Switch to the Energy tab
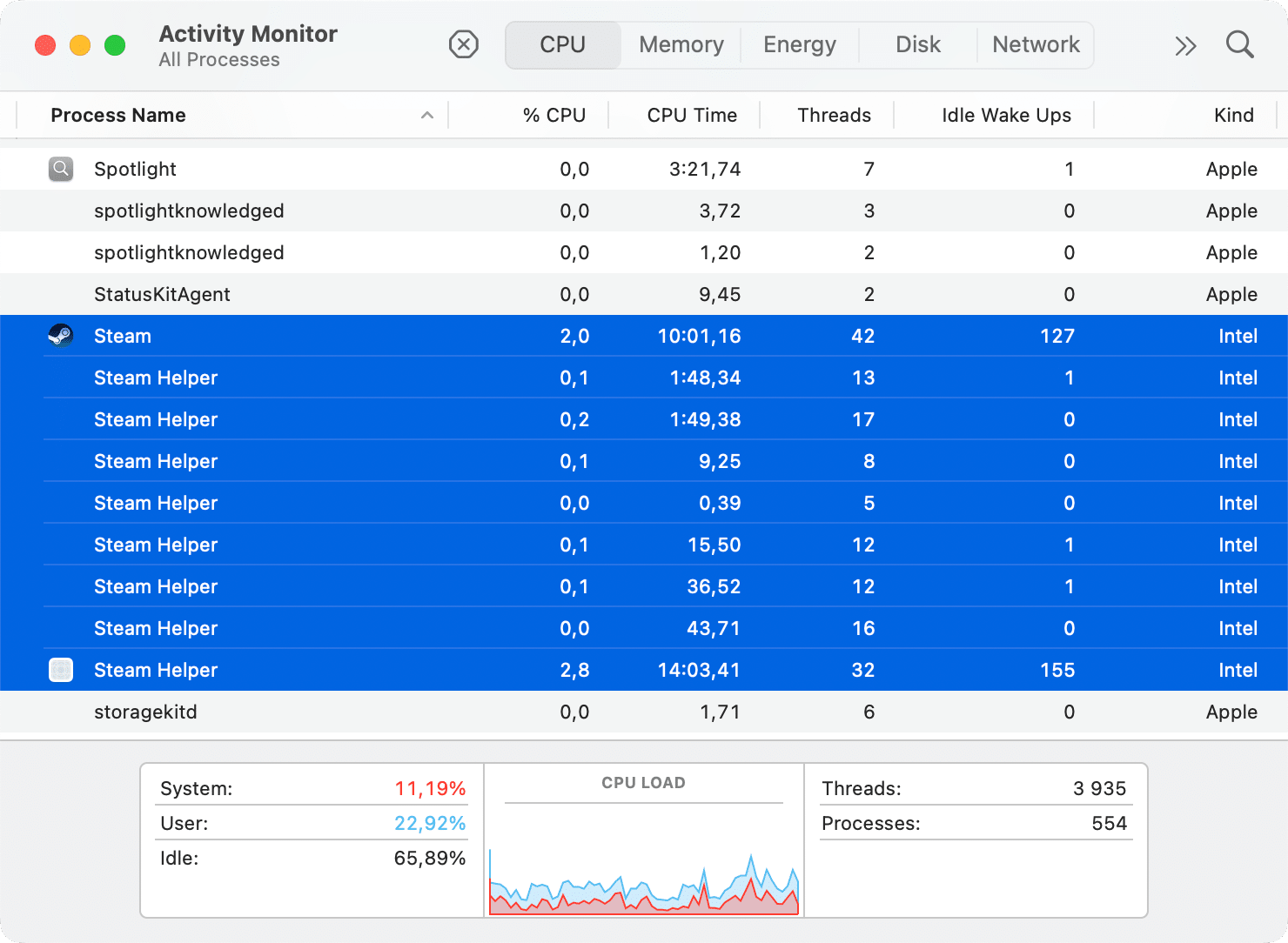Screen dimensions: 1288x943 point(800,44)
